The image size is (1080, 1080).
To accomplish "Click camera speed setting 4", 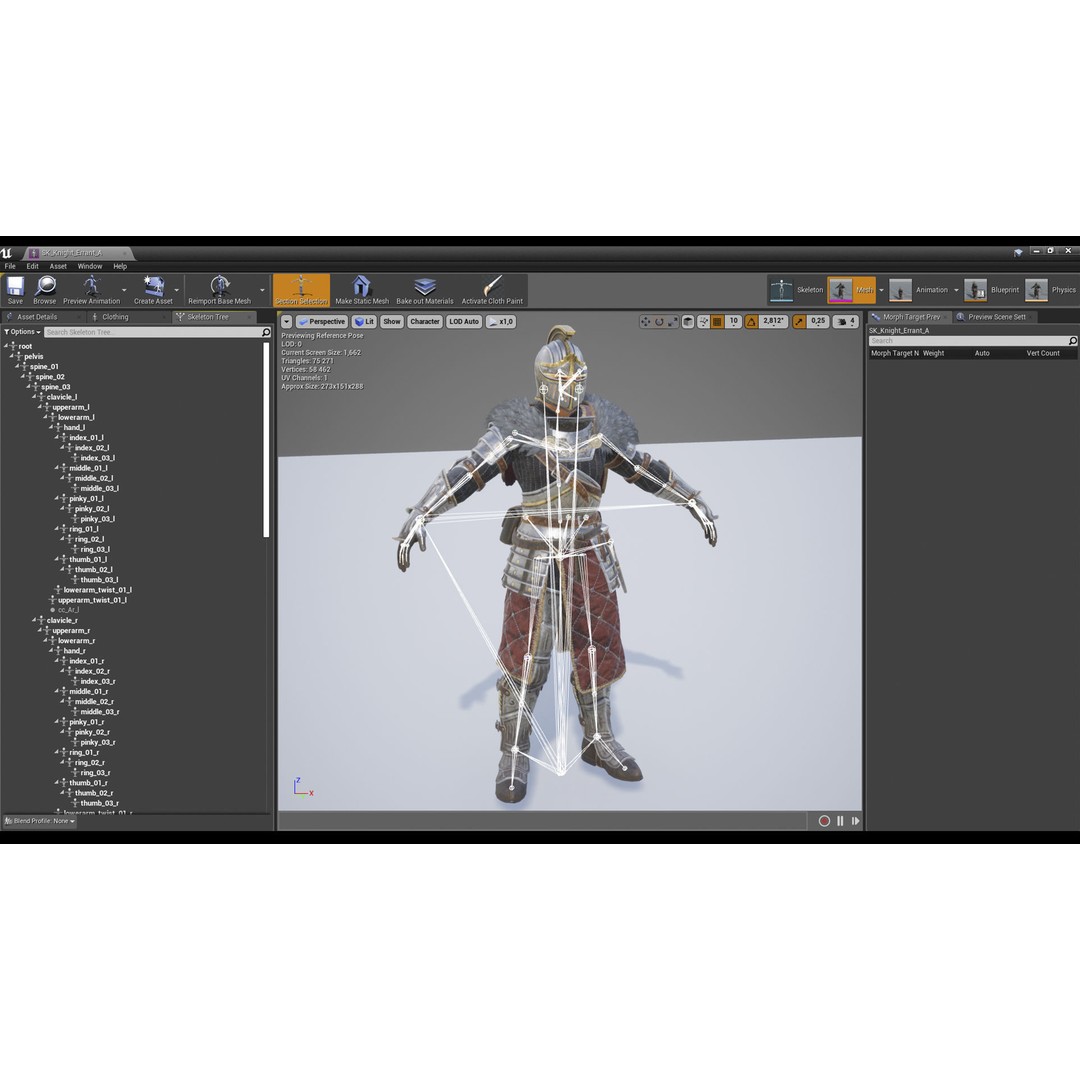I will (846, 322).
